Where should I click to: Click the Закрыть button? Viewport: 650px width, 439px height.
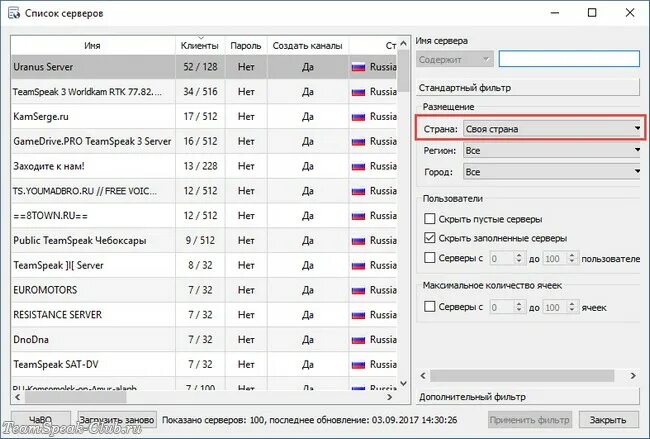pyautogui.click(x=608, y=420)
